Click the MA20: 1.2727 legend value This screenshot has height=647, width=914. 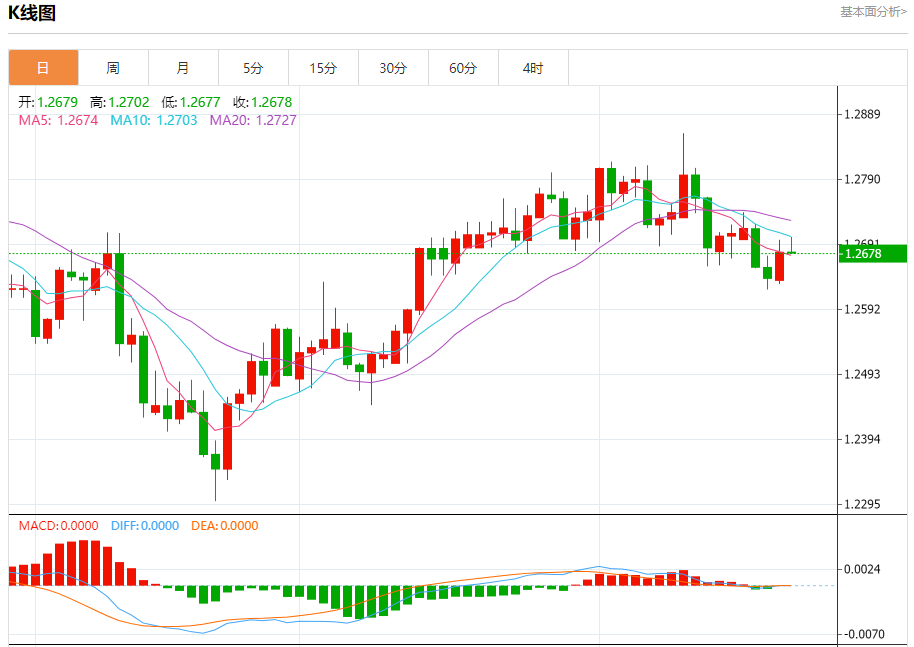click(253, 120)
